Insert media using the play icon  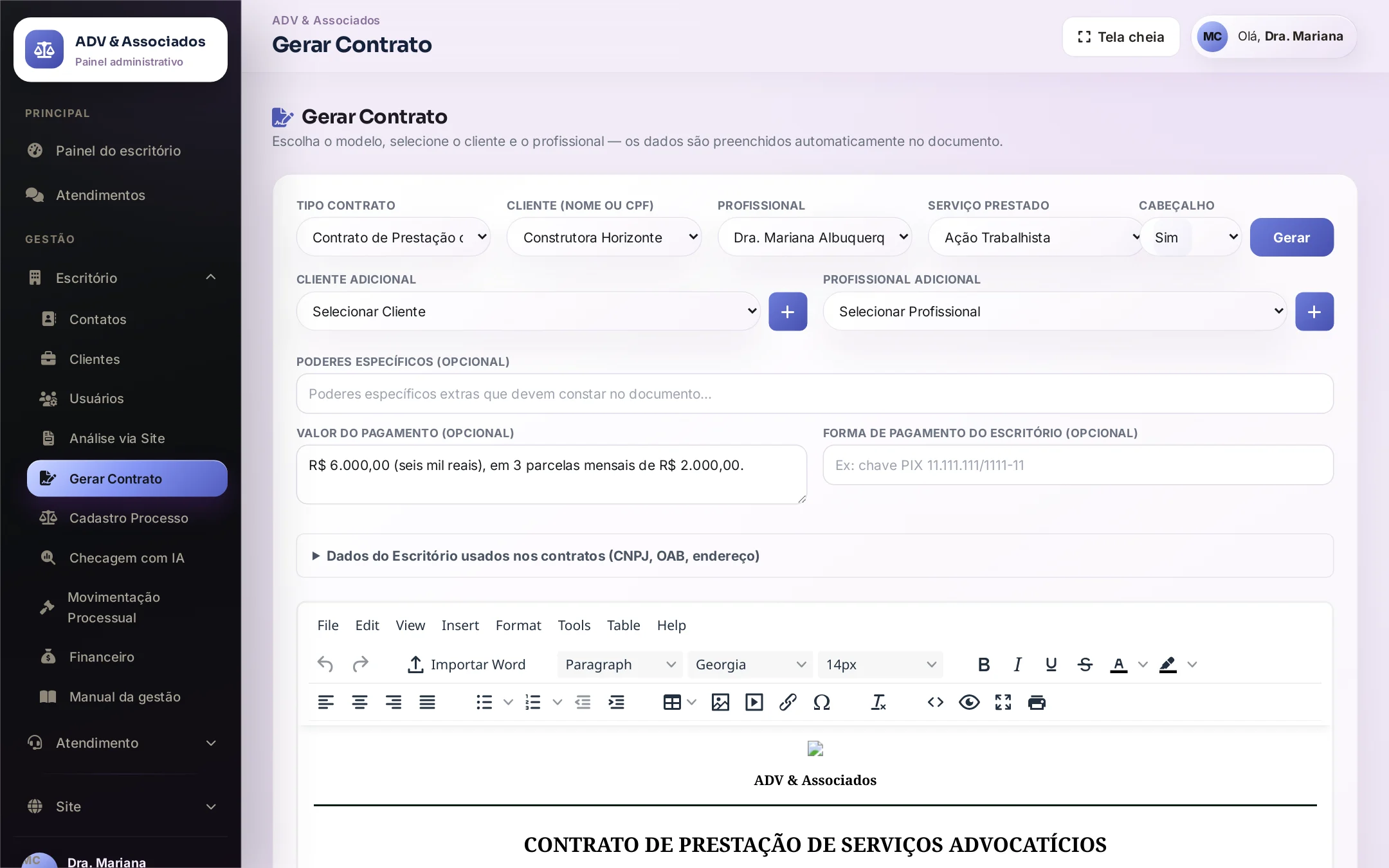754,702
